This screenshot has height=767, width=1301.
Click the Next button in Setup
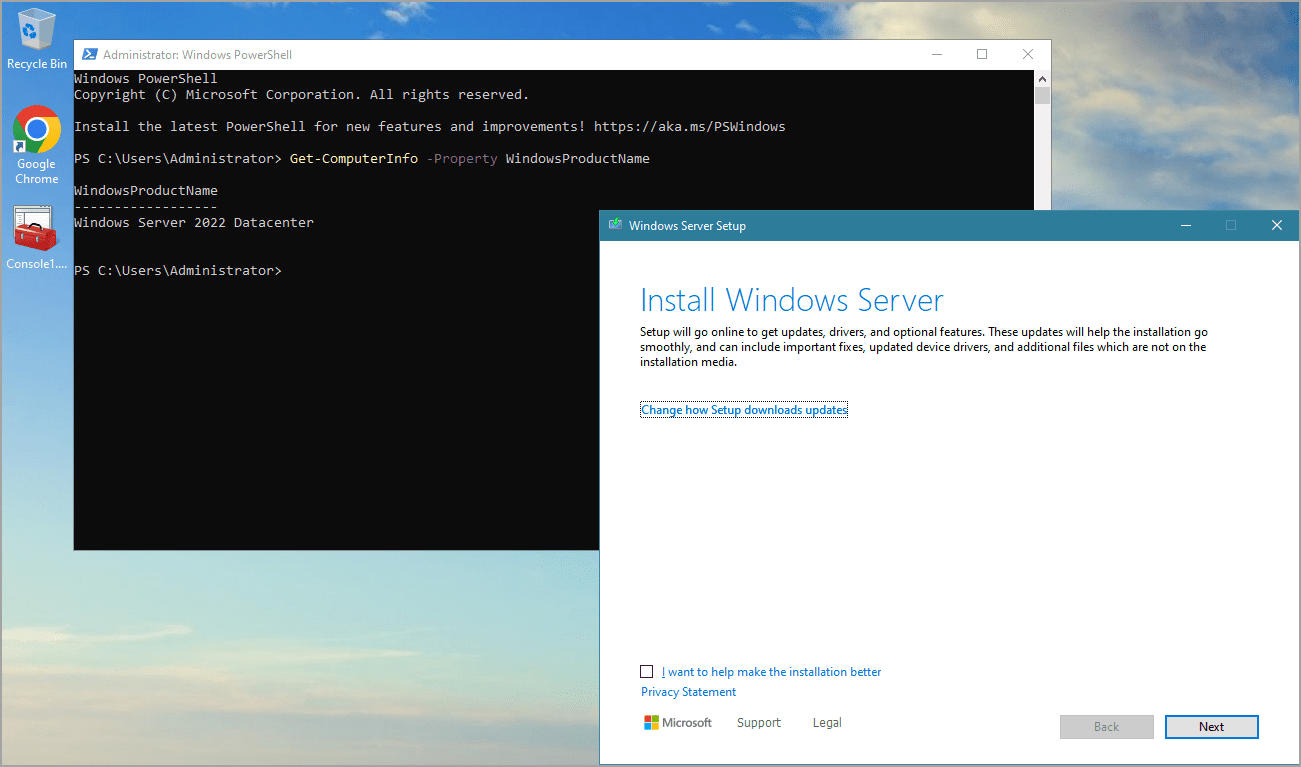(1211, 727)
